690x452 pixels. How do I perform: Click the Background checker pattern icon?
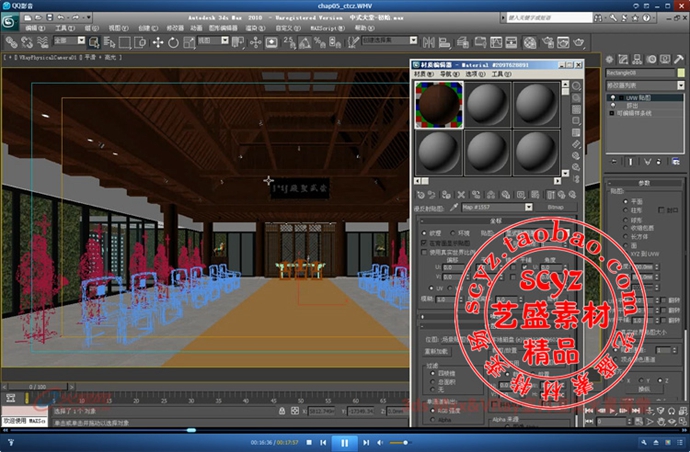click(576, 109)
